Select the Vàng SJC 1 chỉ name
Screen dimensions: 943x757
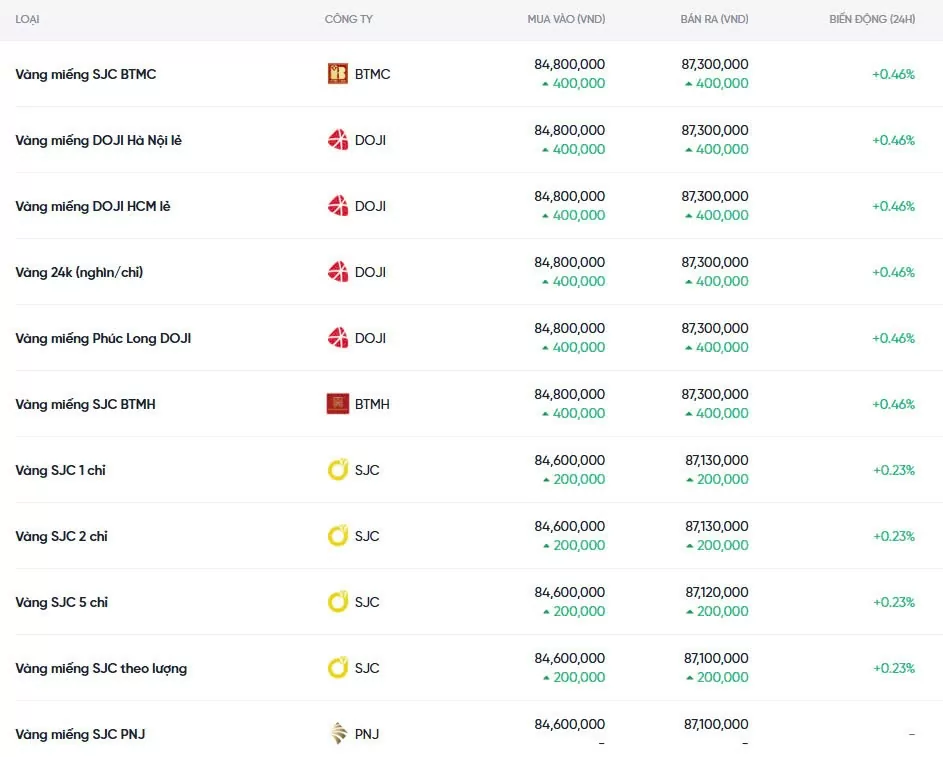coord(60,471)
